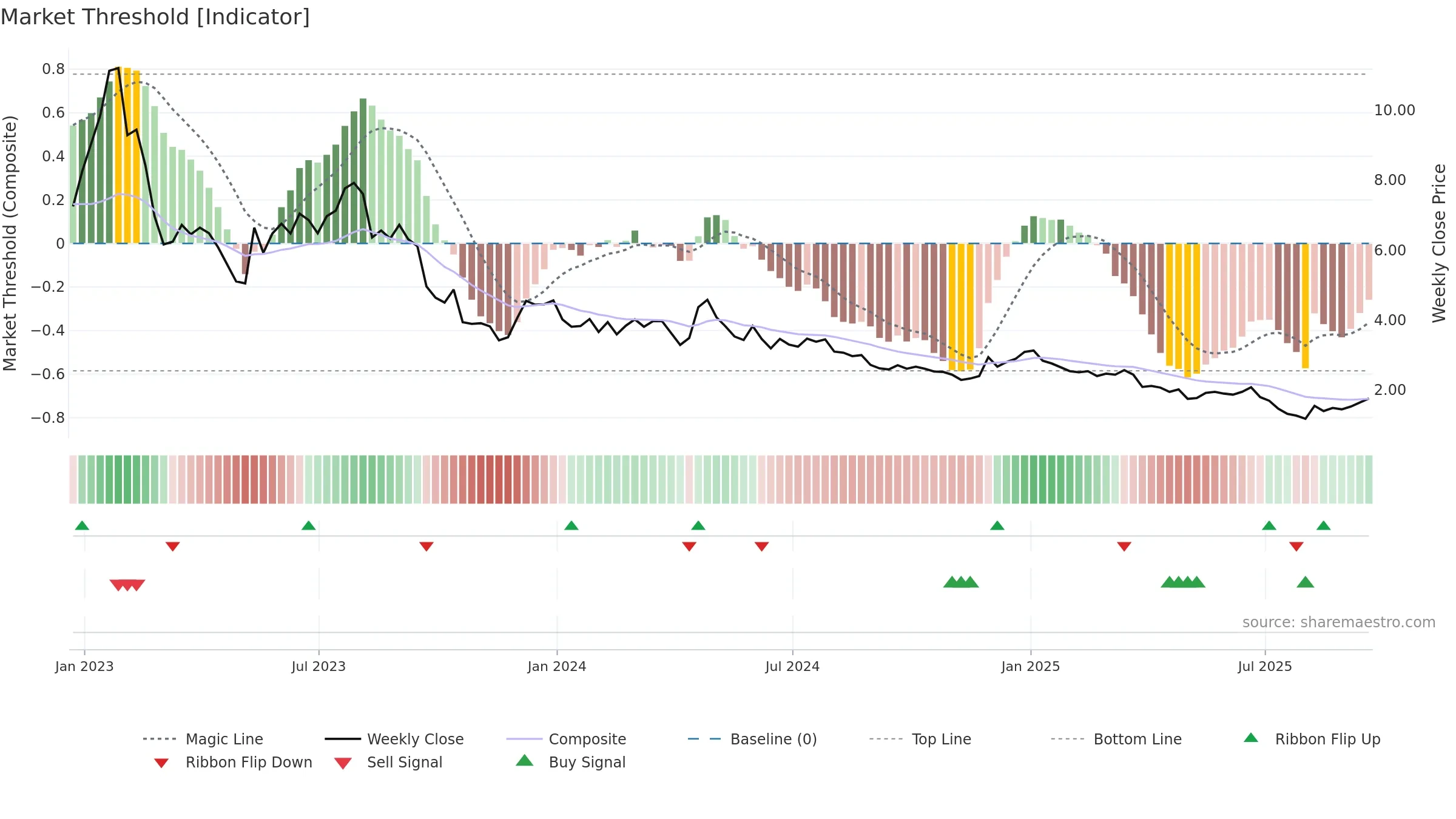Click the Ribbon Flip Down marker just before Jul 2024
This screenshot has width=1456, height=819.
[761, 547]
